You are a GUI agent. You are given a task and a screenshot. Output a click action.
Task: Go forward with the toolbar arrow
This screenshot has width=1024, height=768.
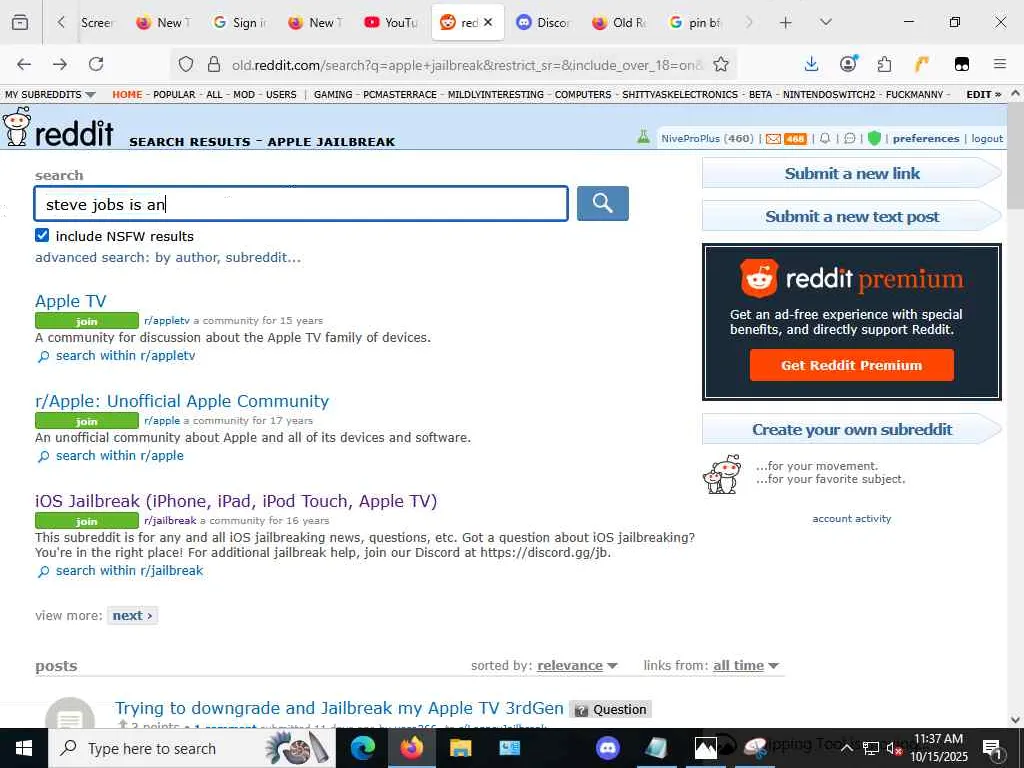click(59, 64)
